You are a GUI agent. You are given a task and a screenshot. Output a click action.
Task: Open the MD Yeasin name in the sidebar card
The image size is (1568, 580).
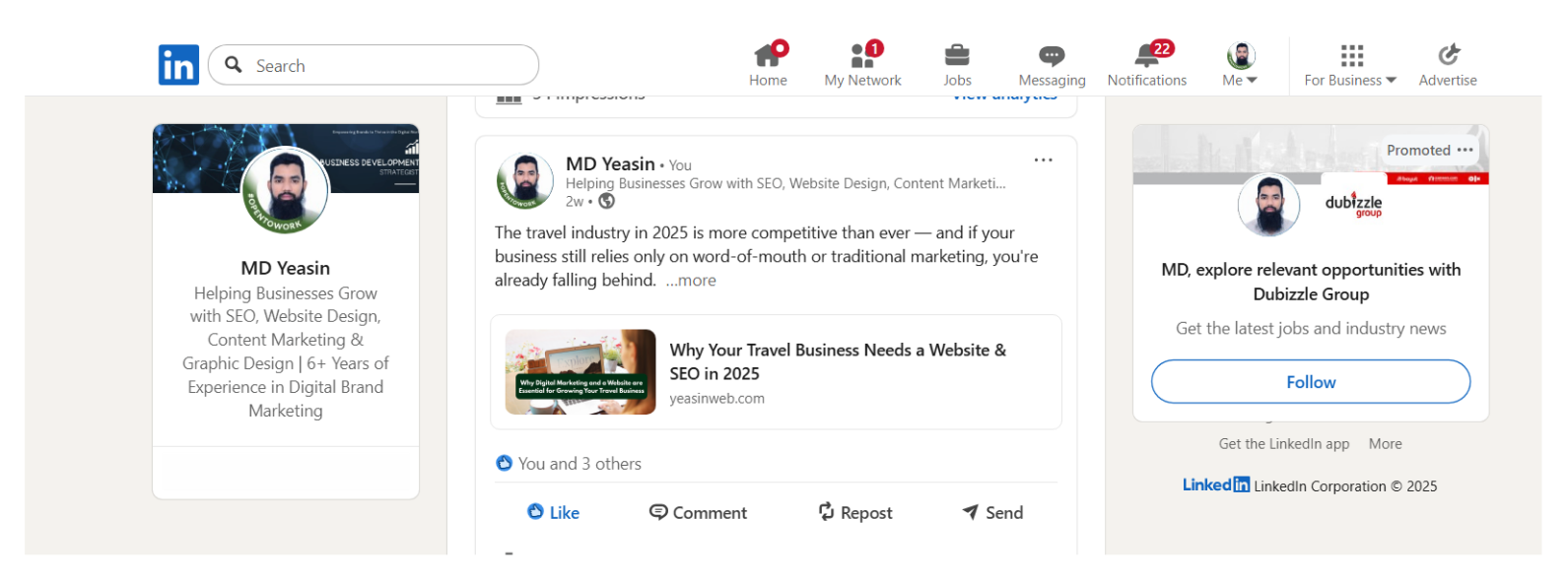[286, 268]
